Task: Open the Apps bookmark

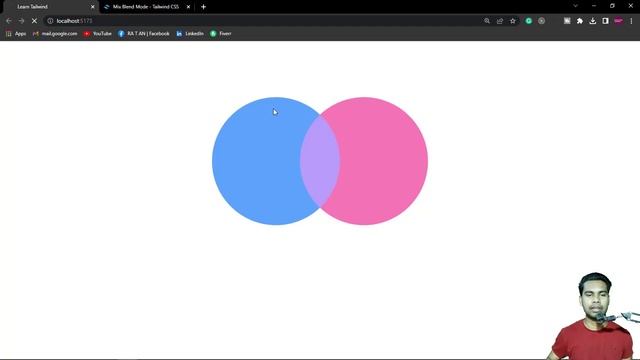Action: point(16,34)
